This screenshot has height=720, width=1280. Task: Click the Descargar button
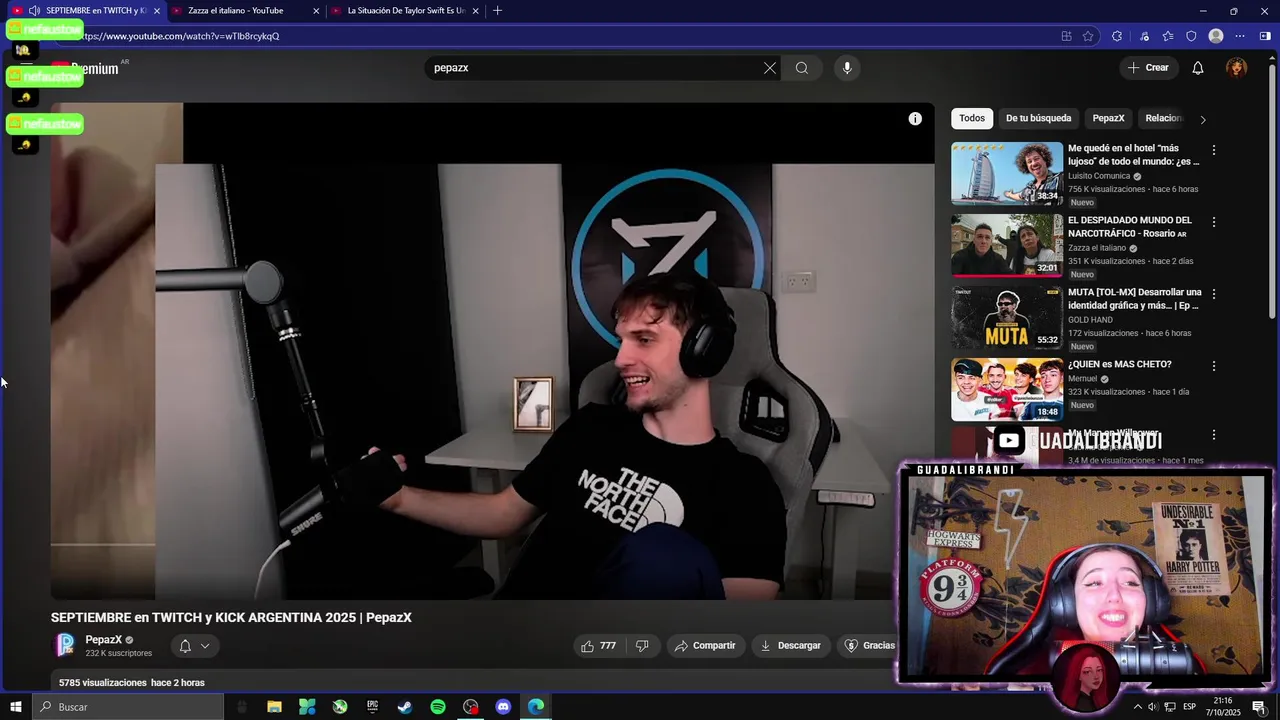tap(791, 646)
